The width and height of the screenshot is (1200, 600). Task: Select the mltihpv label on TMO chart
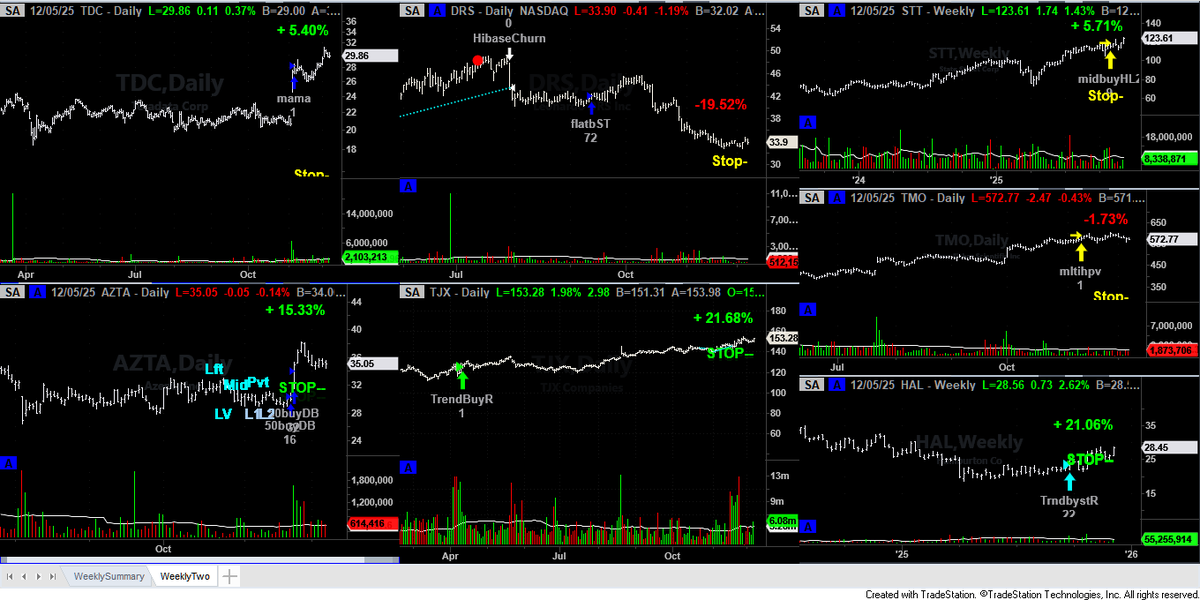click(1079, 271)
